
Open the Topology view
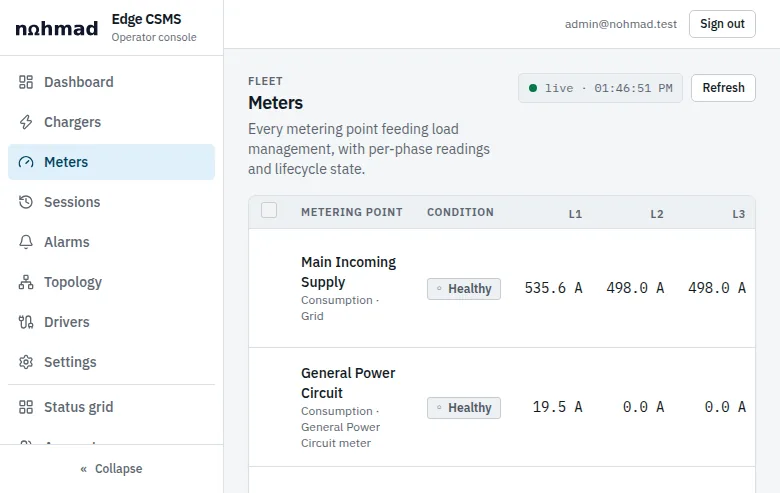point(111,282)
